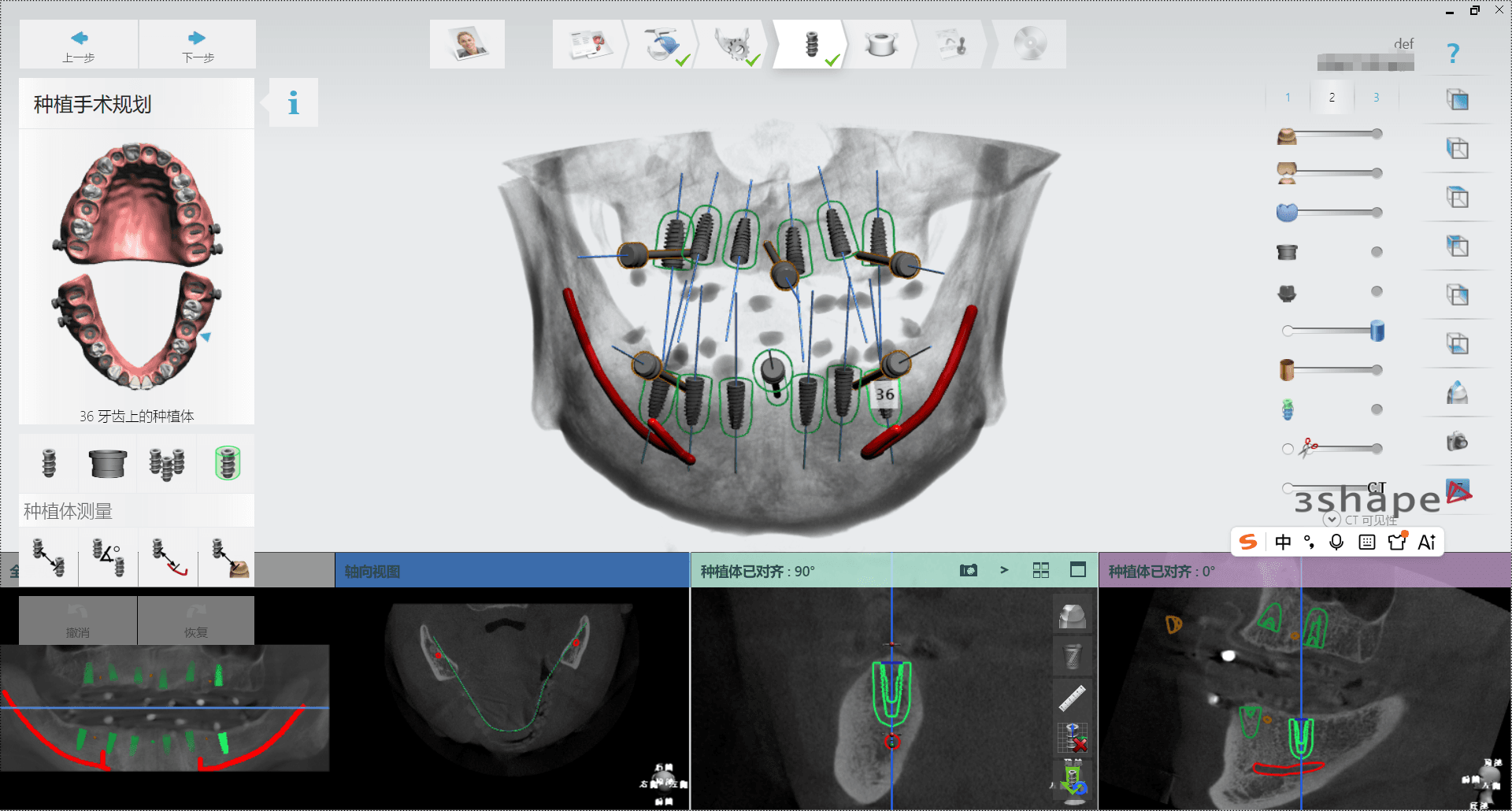The width and height of the screenshot is (1512, 811).
Task: Maximize the 90° aligned view panel
Action: (1078, 569)
